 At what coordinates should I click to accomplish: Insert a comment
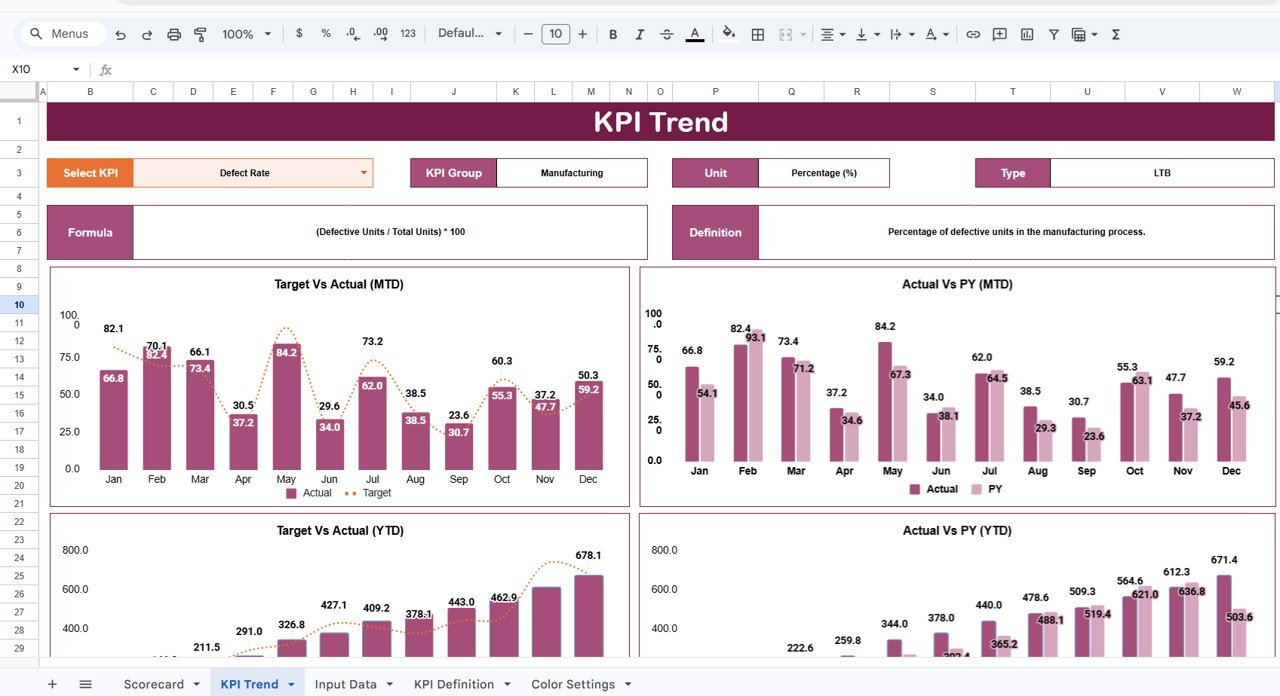pyautogui.click(x=999, y=33)
